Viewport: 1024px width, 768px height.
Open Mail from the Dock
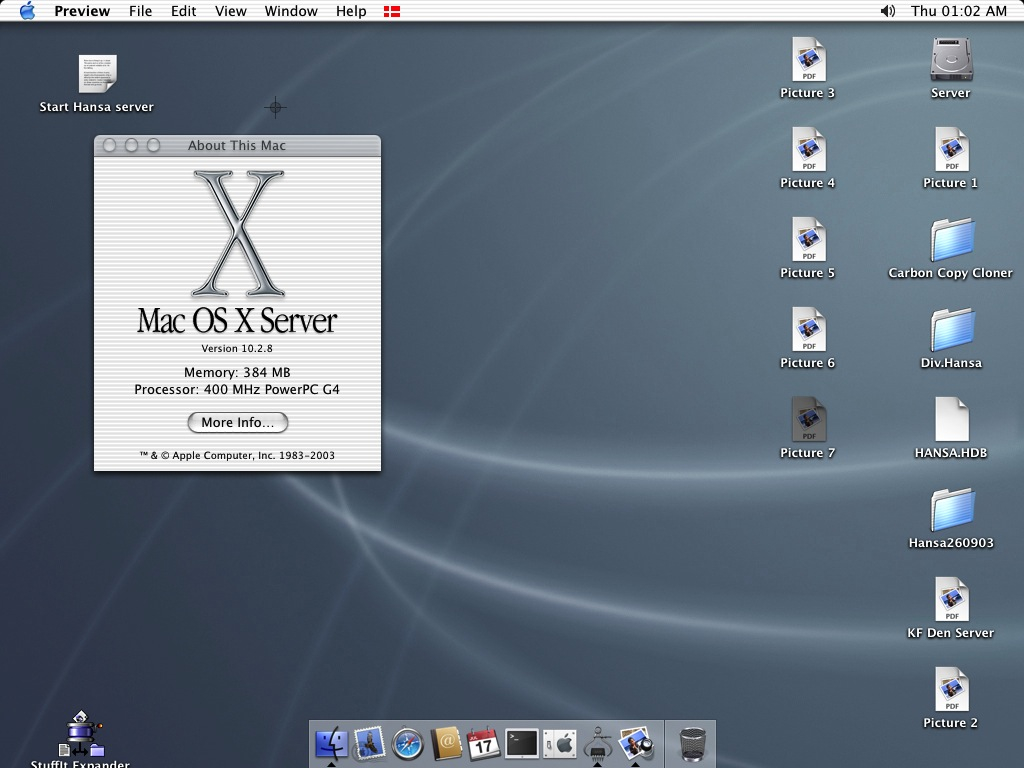[370, 744]
